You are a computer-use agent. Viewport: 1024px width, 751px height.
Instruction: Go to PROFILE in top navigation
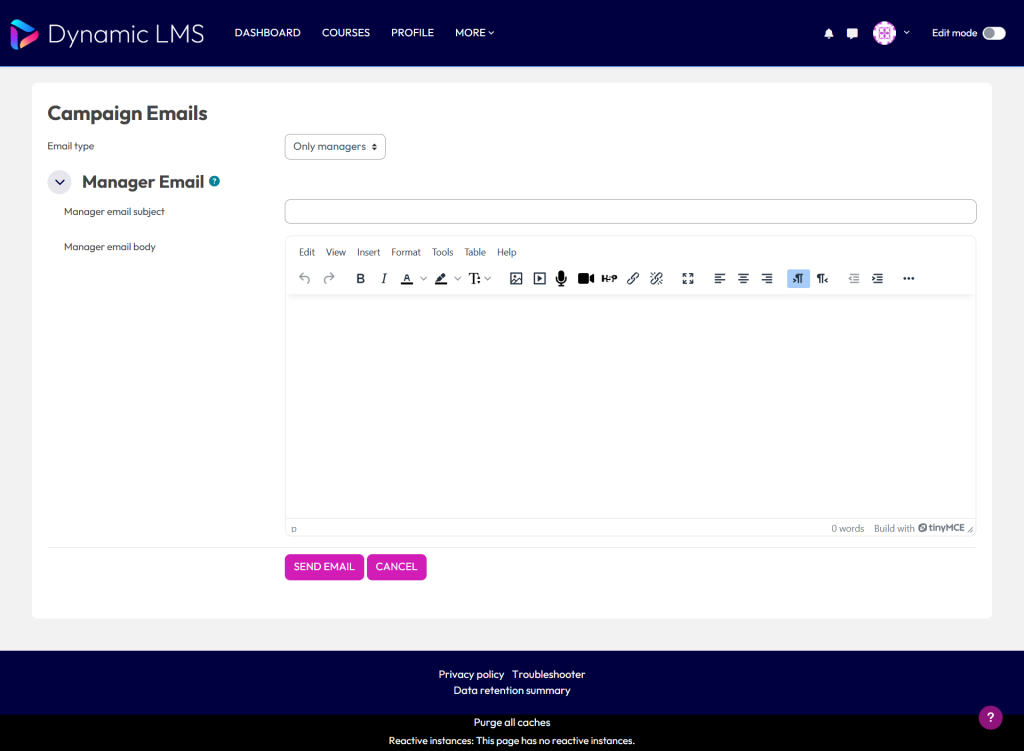(x=412, y=33)
